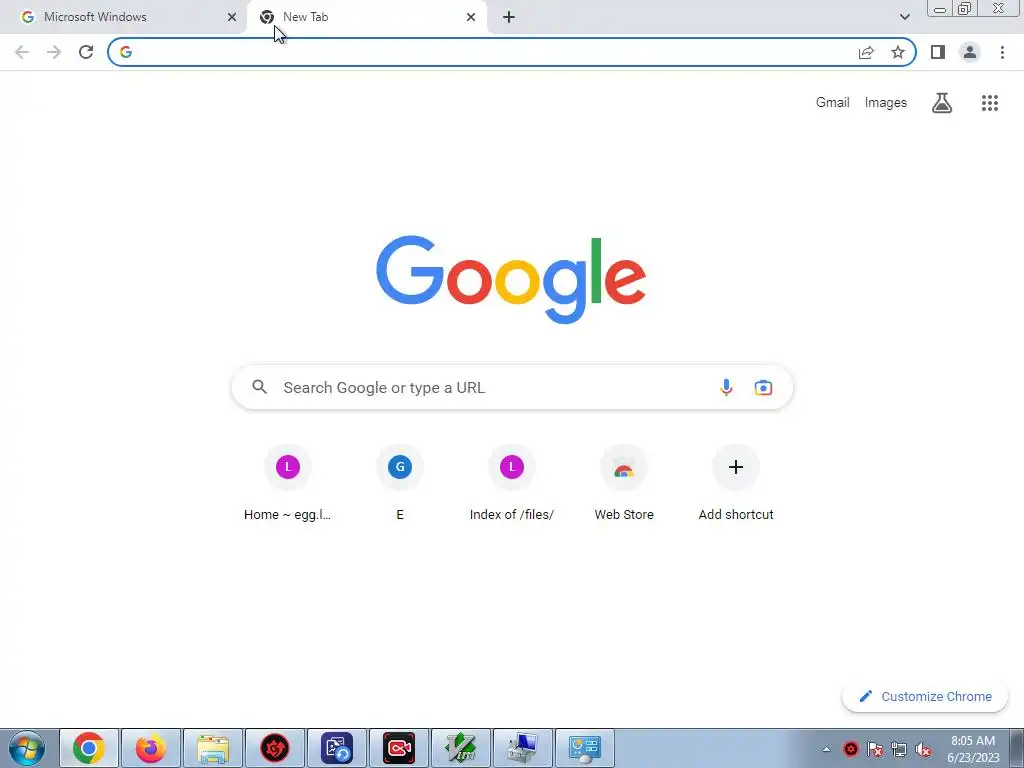Open the muted volume tray icon
The width and height of the screenshot is (1024, 768).
tap(923, 749)
